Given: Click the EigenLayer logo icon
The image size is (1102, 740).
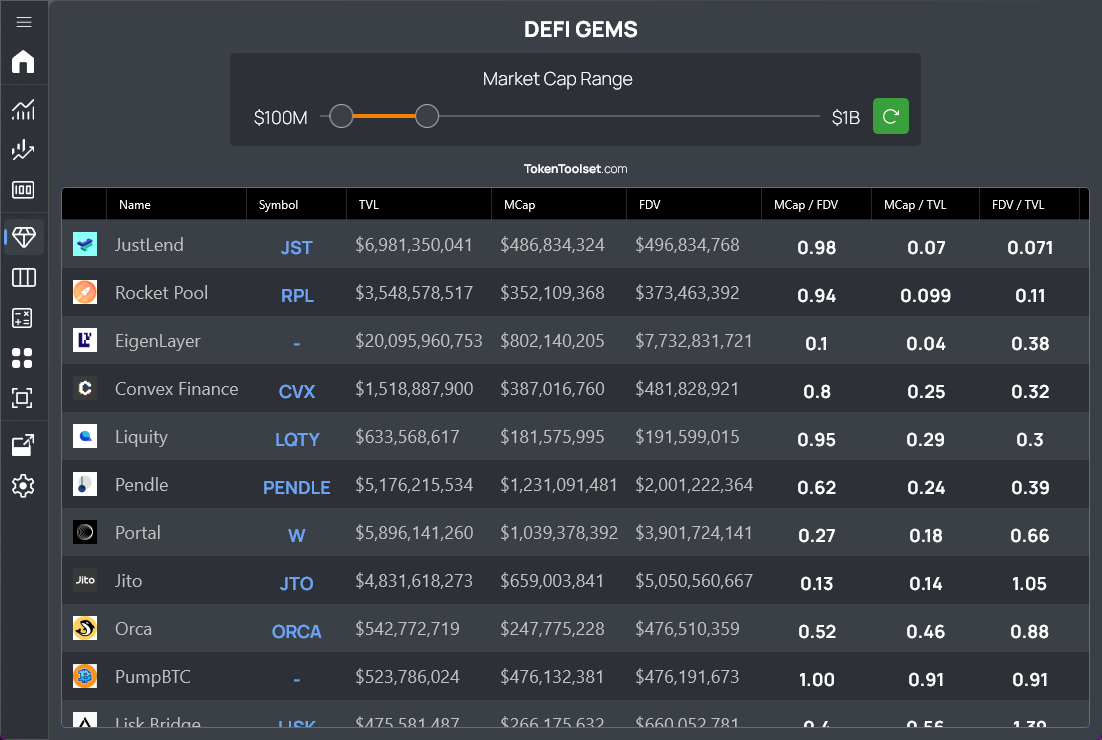Looking at the screenshot, I should [85, 340].
